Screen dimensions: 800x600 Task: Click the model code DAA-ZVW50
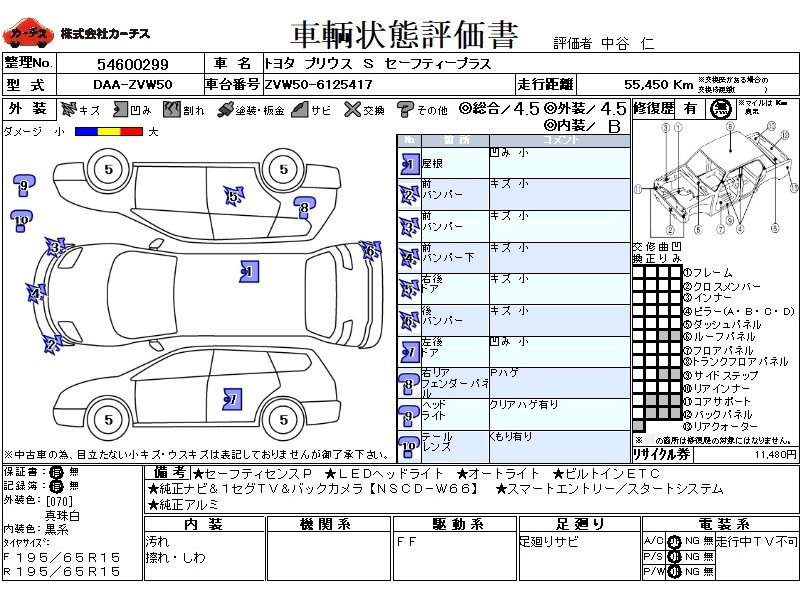133,85
